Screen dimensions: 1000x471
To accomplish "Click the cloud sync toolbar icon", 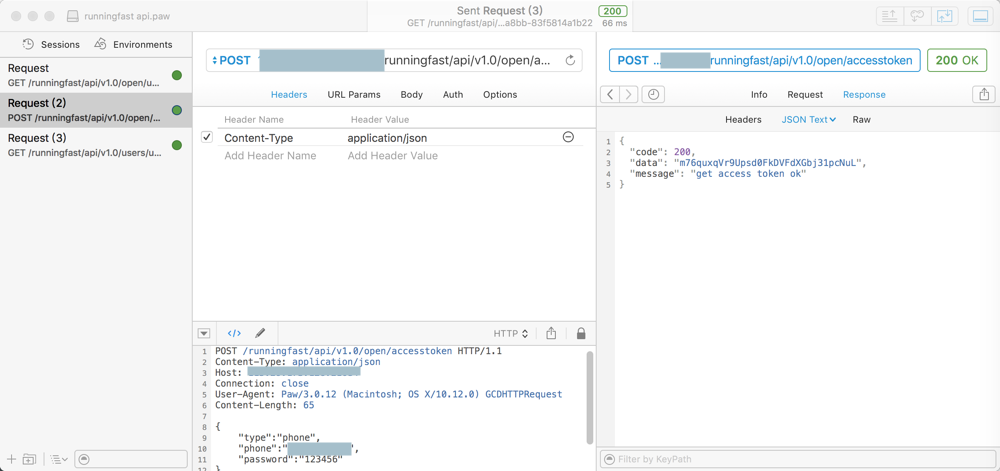I will [x=918, y=17].
